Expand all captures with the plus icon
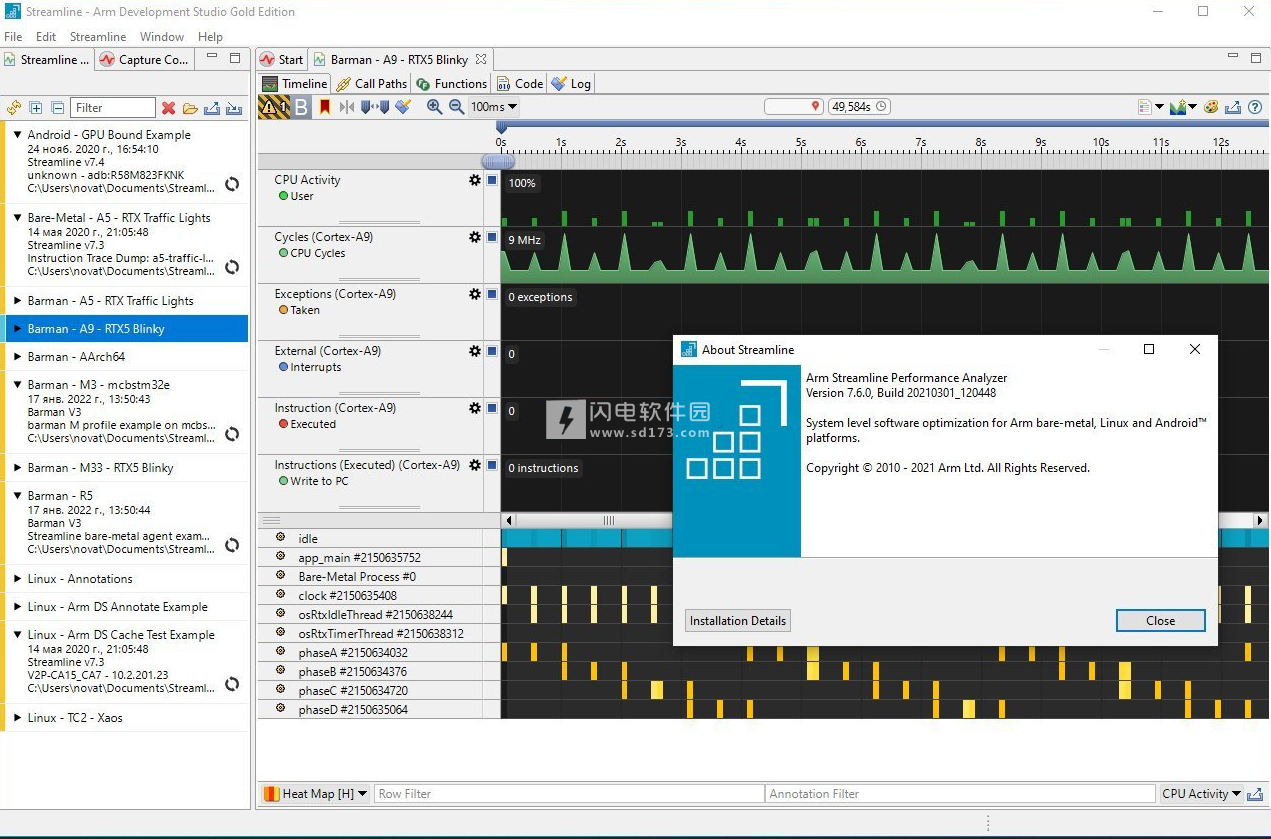 pyautogui.click(x=36, y=108)
